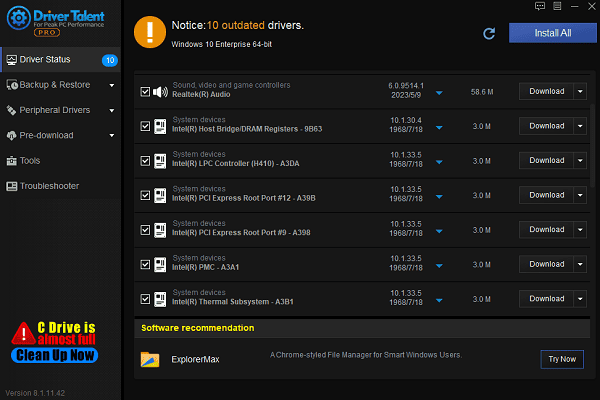Click the Install All button

coord(553,33)
